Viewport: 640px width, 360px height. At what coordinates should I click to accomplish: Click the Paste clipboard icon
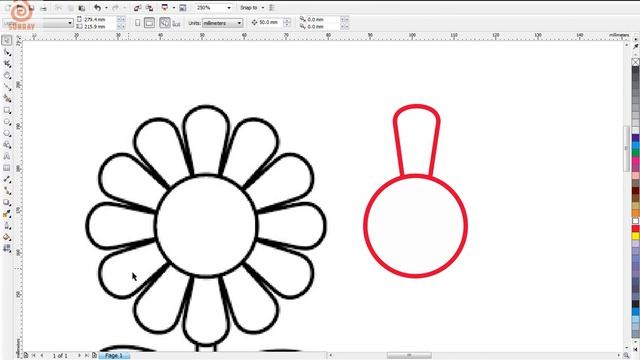(82, 8)
